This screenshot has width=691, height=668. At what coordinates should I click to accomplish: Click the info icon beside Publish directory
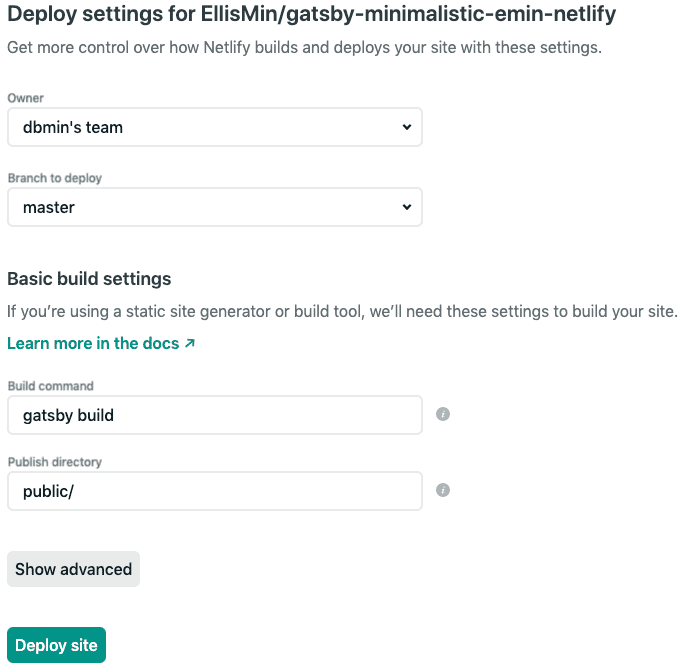tap(442, 490)
